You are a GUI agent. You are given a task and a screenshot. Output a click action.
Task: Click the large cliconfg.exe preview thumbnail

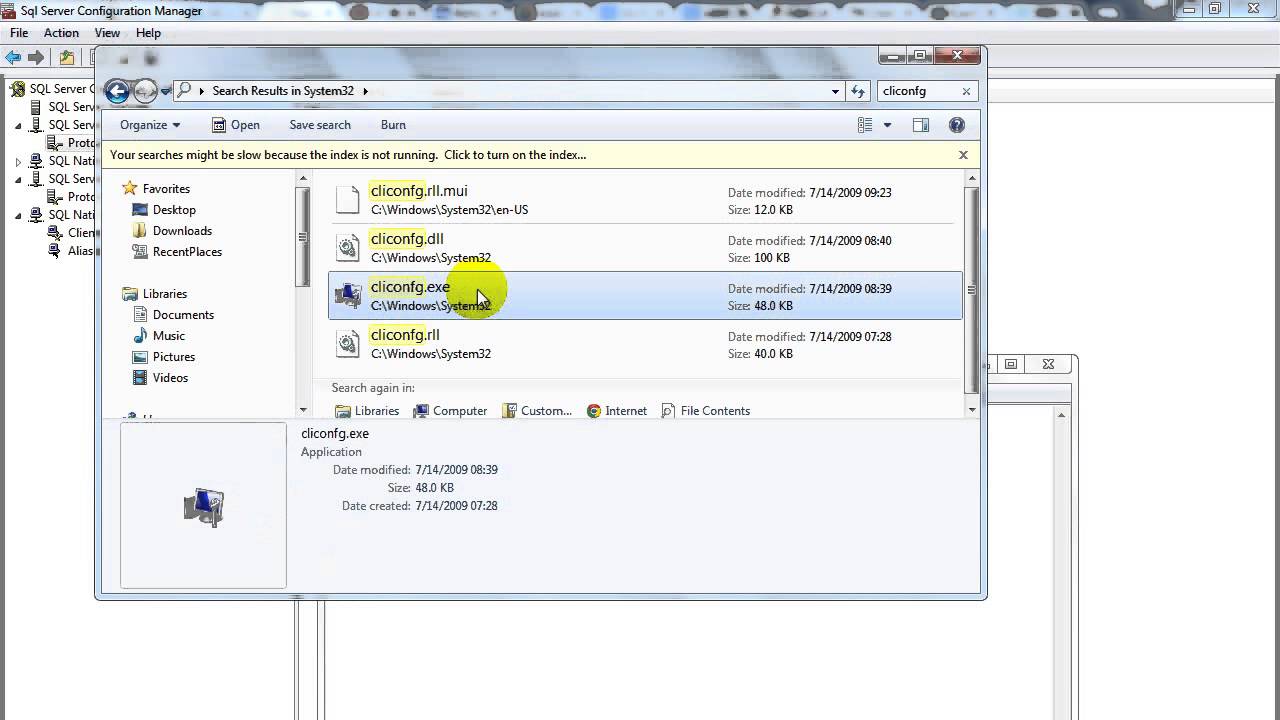(204, 506)
